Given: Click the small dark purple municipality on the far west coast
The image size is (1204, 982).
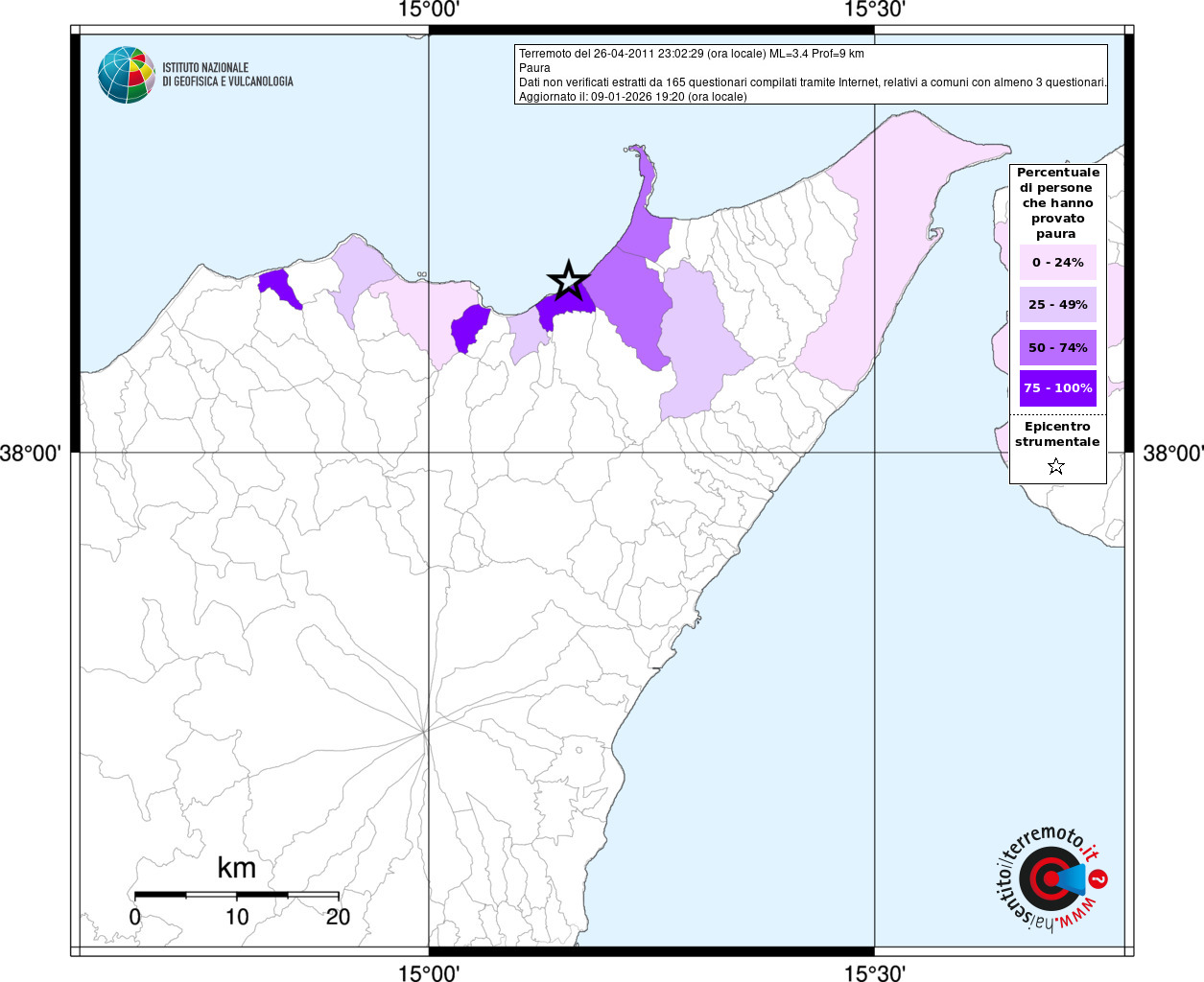Looking at the screenshot, I should pyautogui.click(x=278, y=288).
